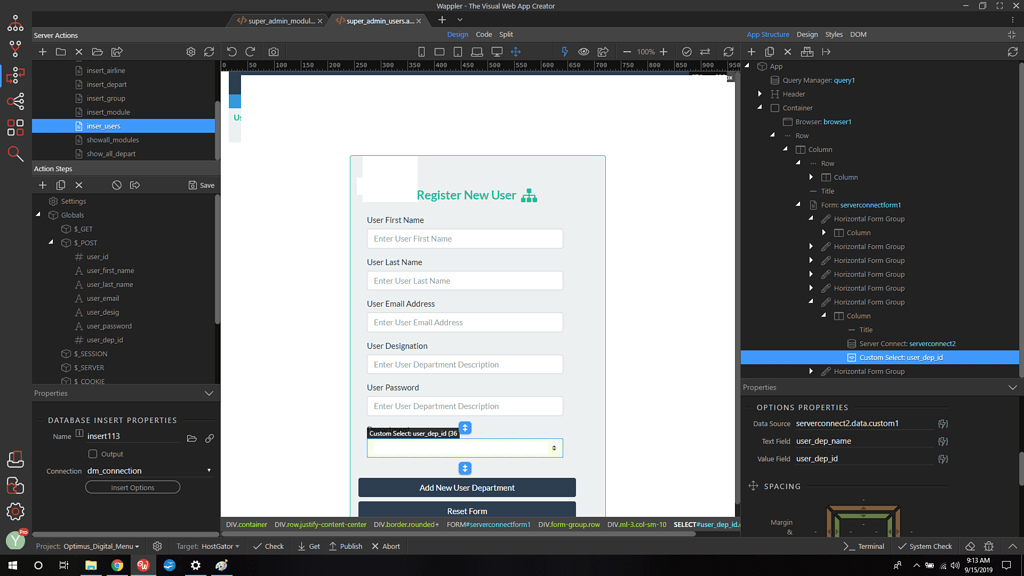This screenshot has height=576, width=1024.
Task: Click the lightning bolt App Connect icon
Action: (565, 52)
